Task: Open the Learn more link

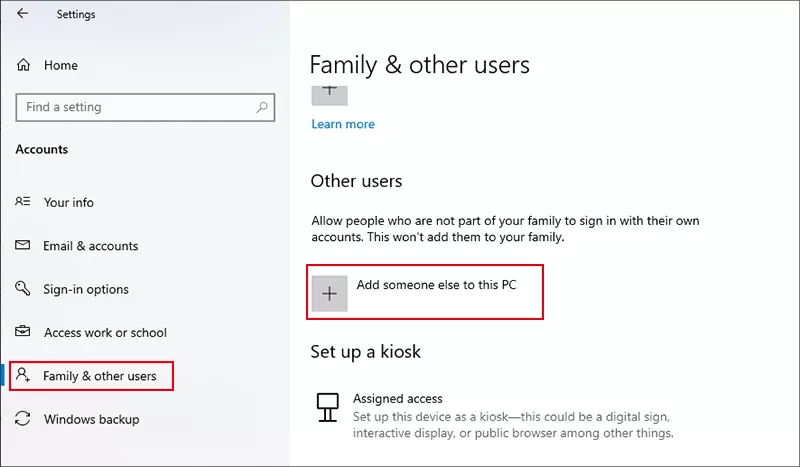Action: [343, 124]
